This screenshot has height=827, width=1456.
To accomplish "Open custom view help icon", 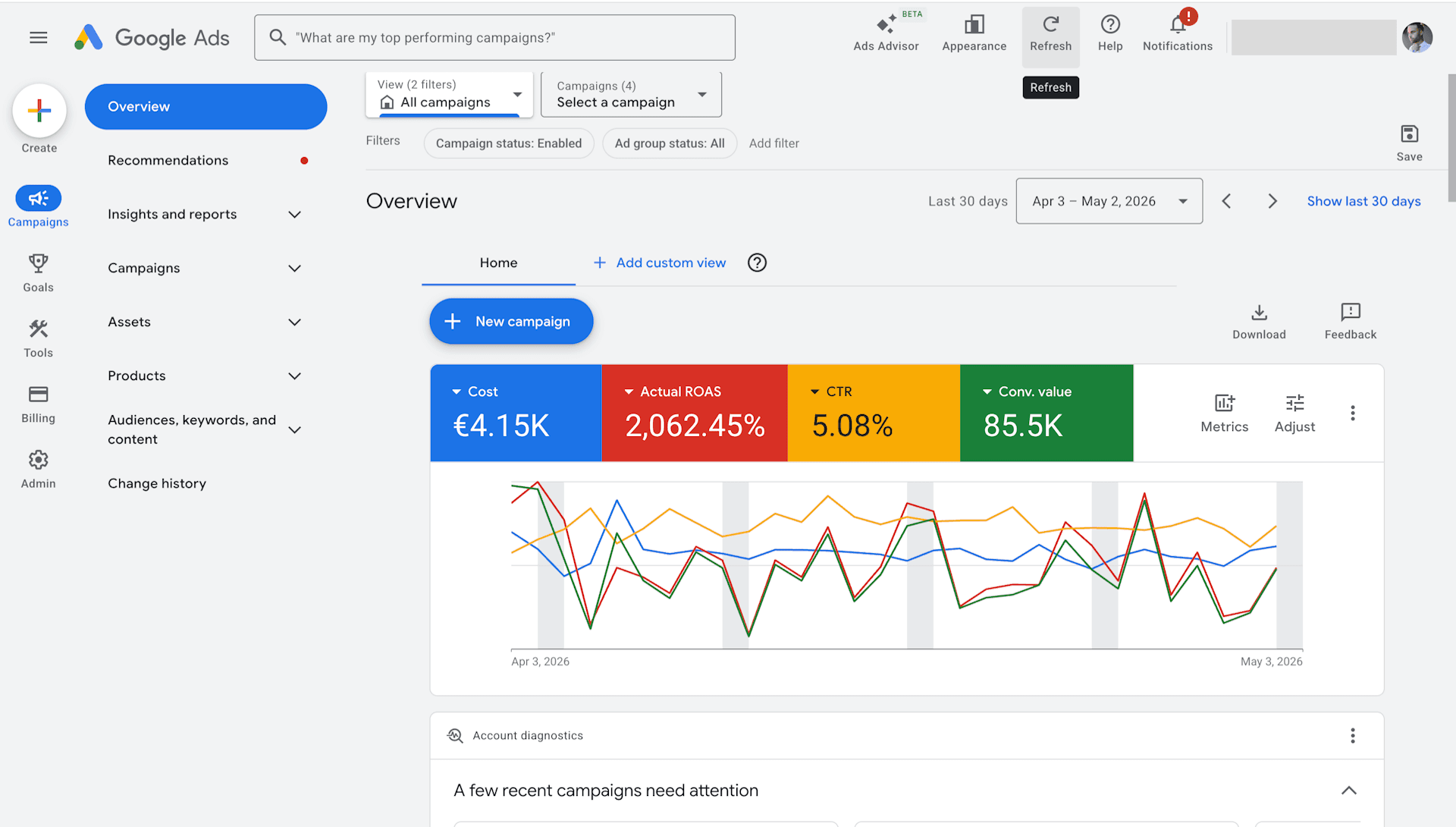I will (757, 263).
